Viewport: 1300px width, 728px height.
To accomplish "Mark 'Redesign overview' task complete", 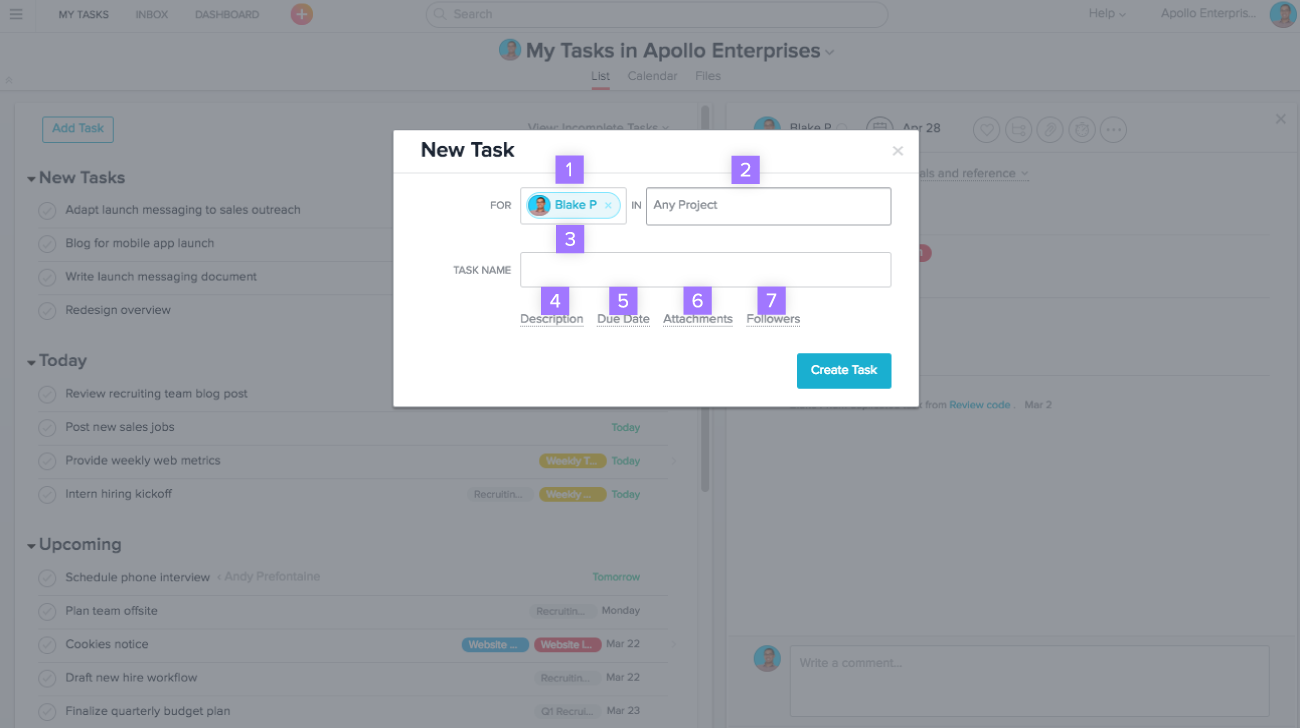I will [47, 311].
